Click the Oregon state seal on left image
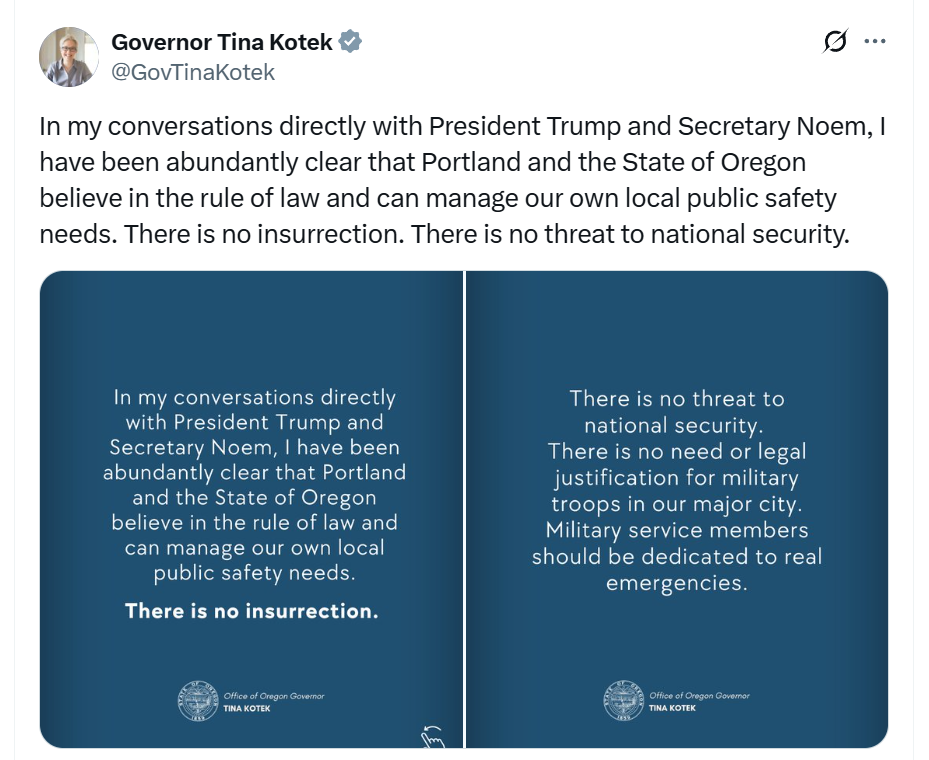This screenshot has width=929, height=760. 193,700
